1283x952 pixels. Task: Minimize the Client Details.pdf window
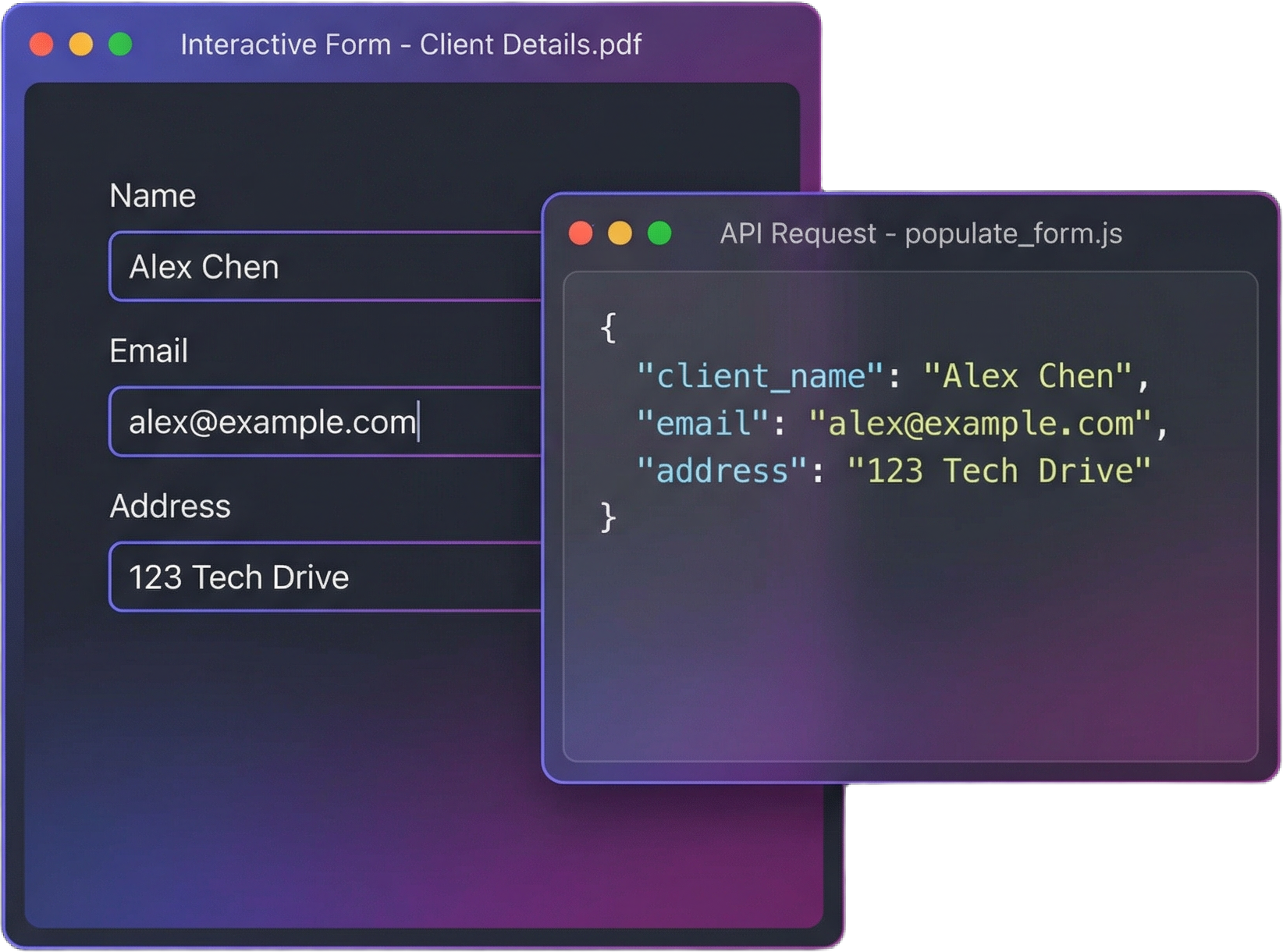(x=81, y=44)
